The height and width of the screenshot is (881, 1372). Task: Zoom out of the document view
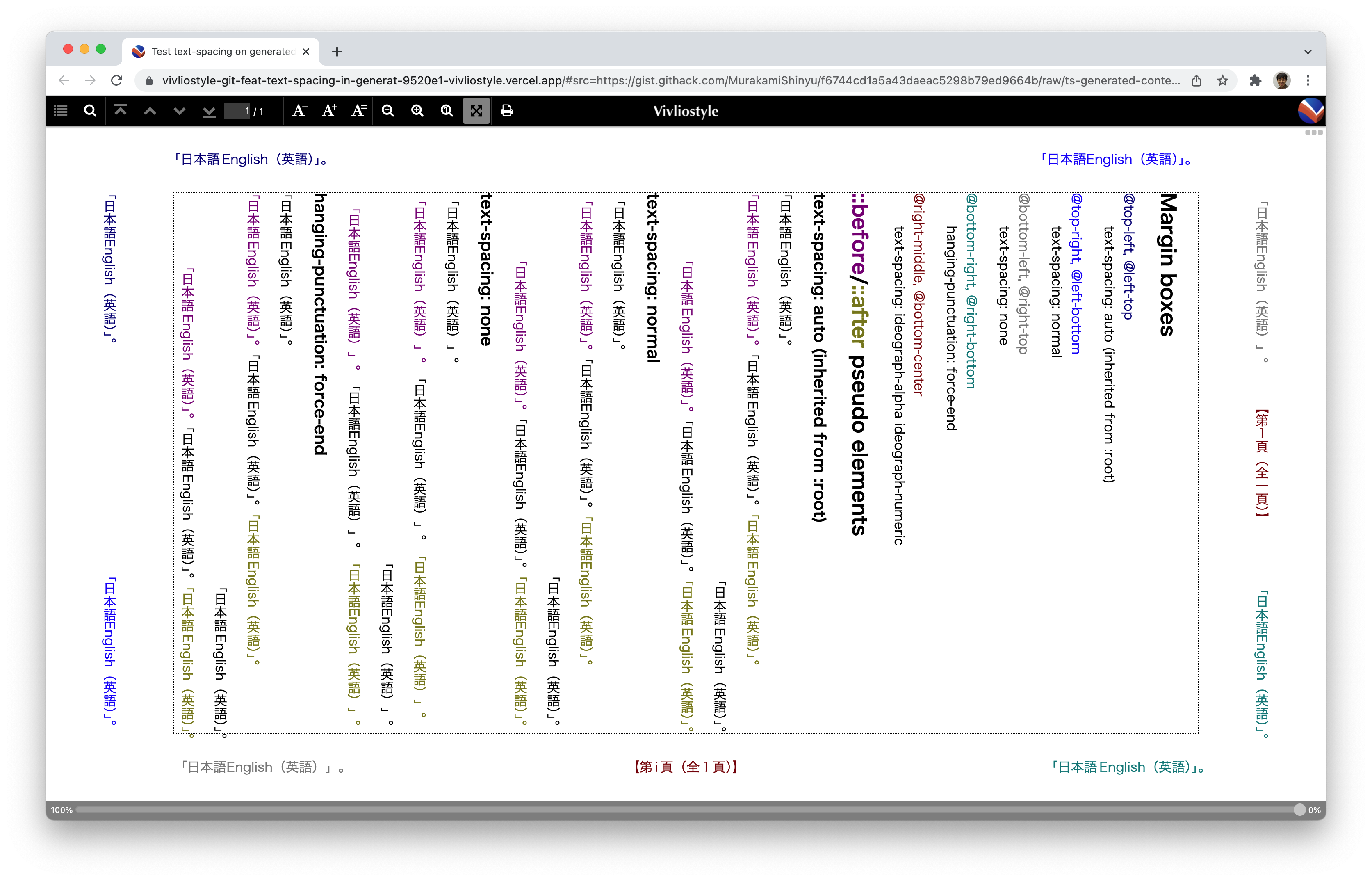pyautogui.click(x=388, y=110)
